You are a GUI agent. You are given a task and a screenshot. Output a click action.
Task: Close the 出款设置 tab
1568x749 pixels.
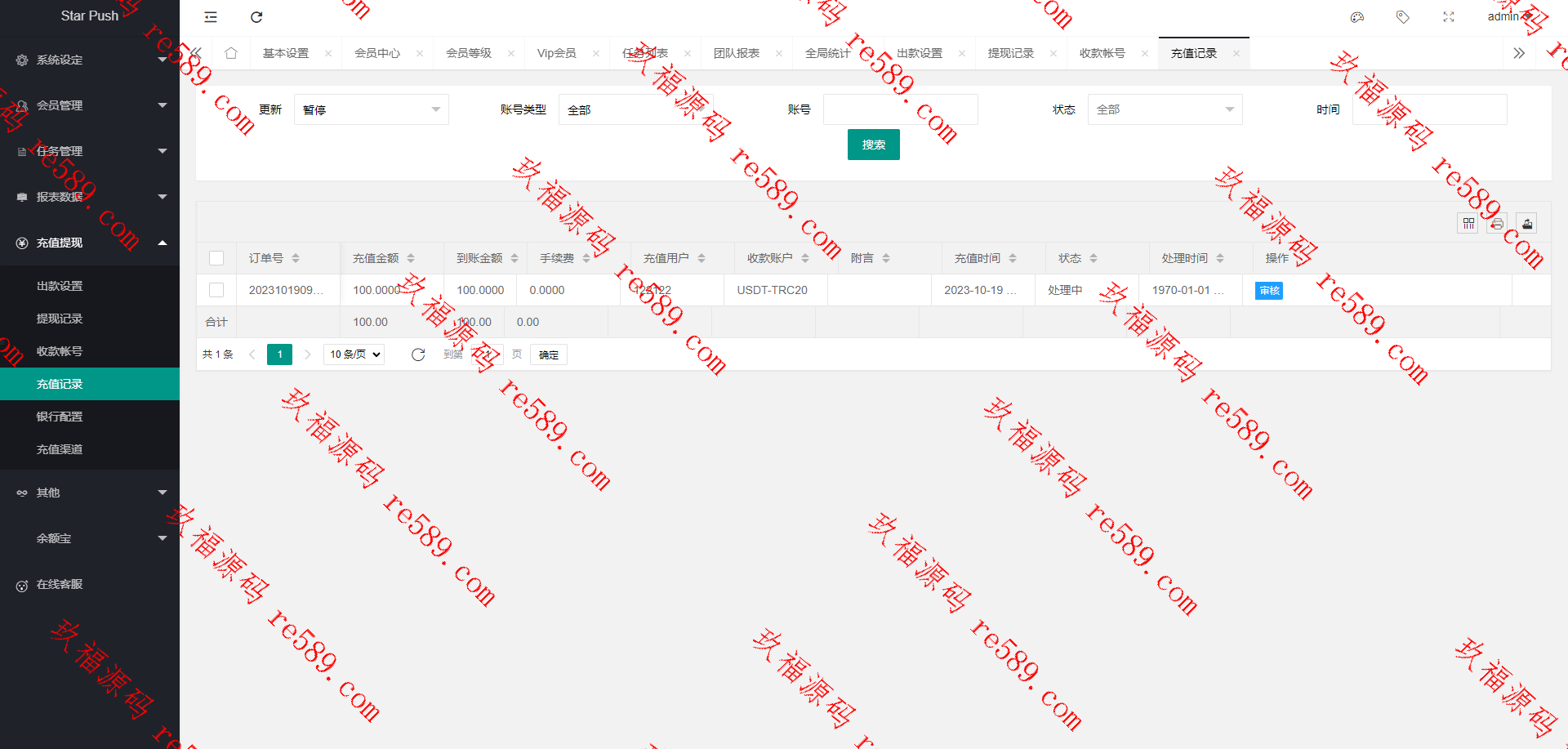point(962,53)
